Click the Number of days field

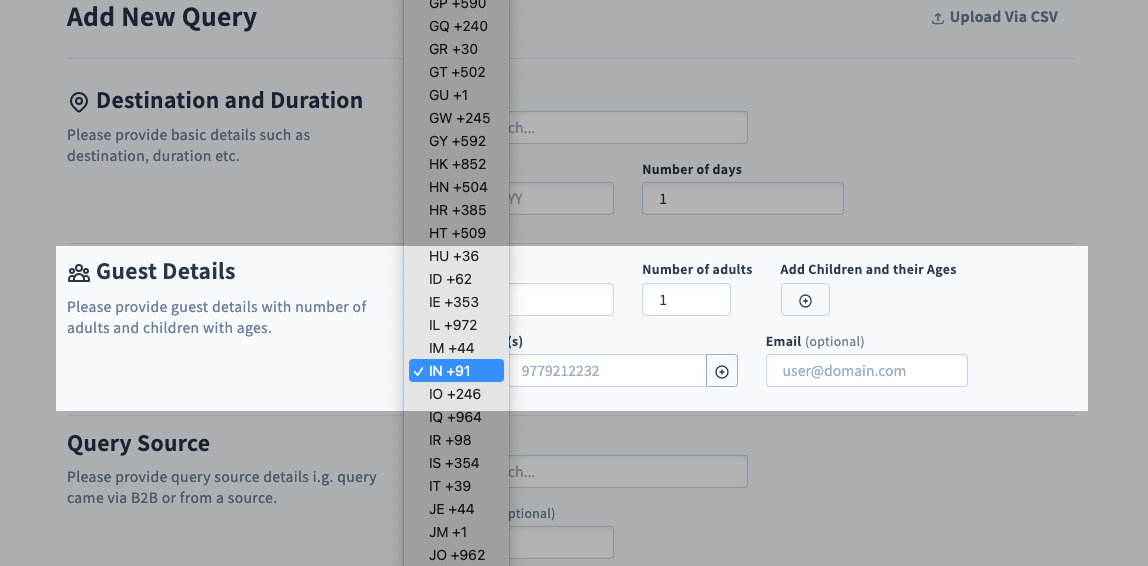[x=742, y=199]
